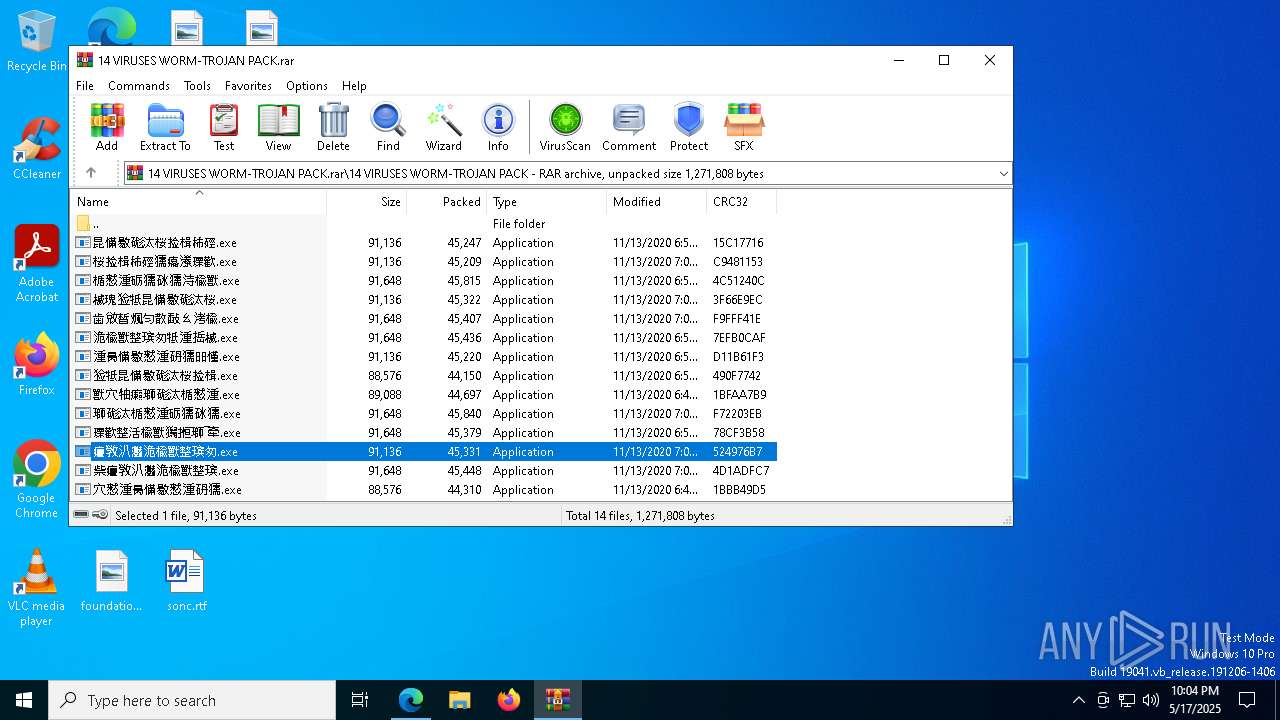Sort by Type column header
1280x720 pixels.
coord(546,202)
